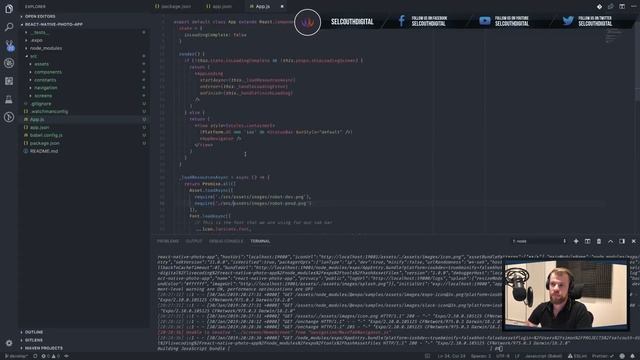The image size is (640, 360).
Task: Open the Test flask view in the activity bar
Action: (9, 99)
